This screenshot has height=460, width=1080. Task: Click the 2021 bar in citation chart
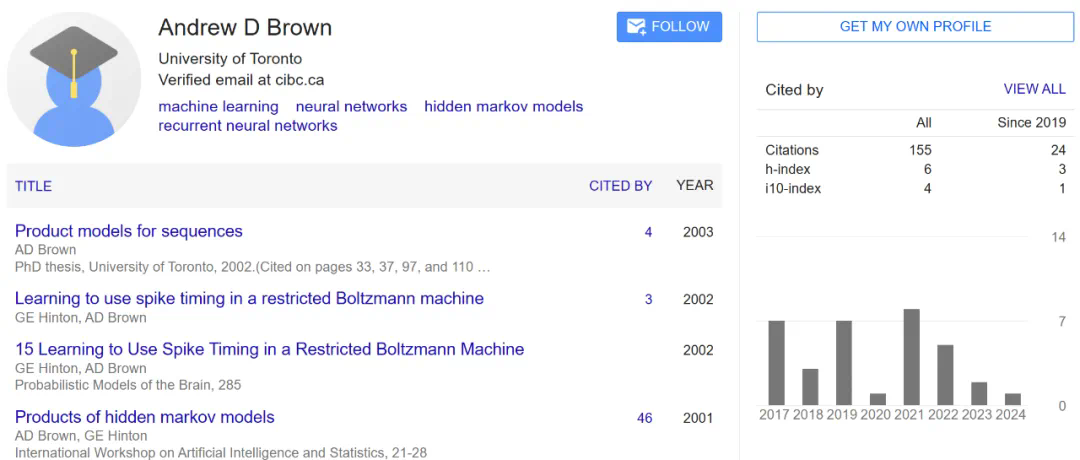point(911,357)
